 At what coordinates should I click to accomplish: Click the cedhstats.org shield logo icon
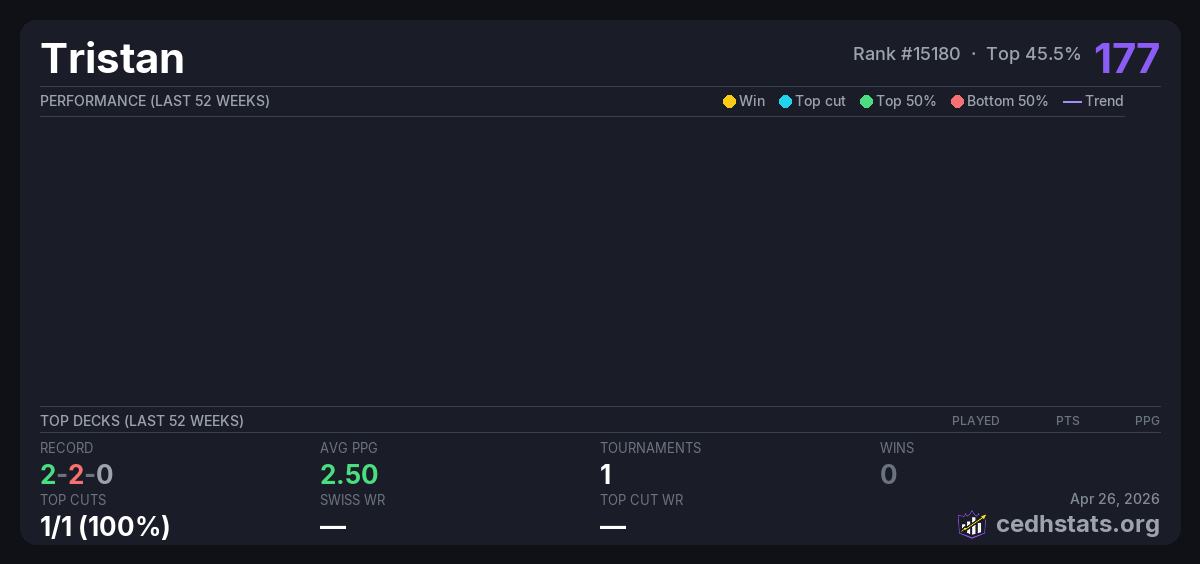[972, 524]
